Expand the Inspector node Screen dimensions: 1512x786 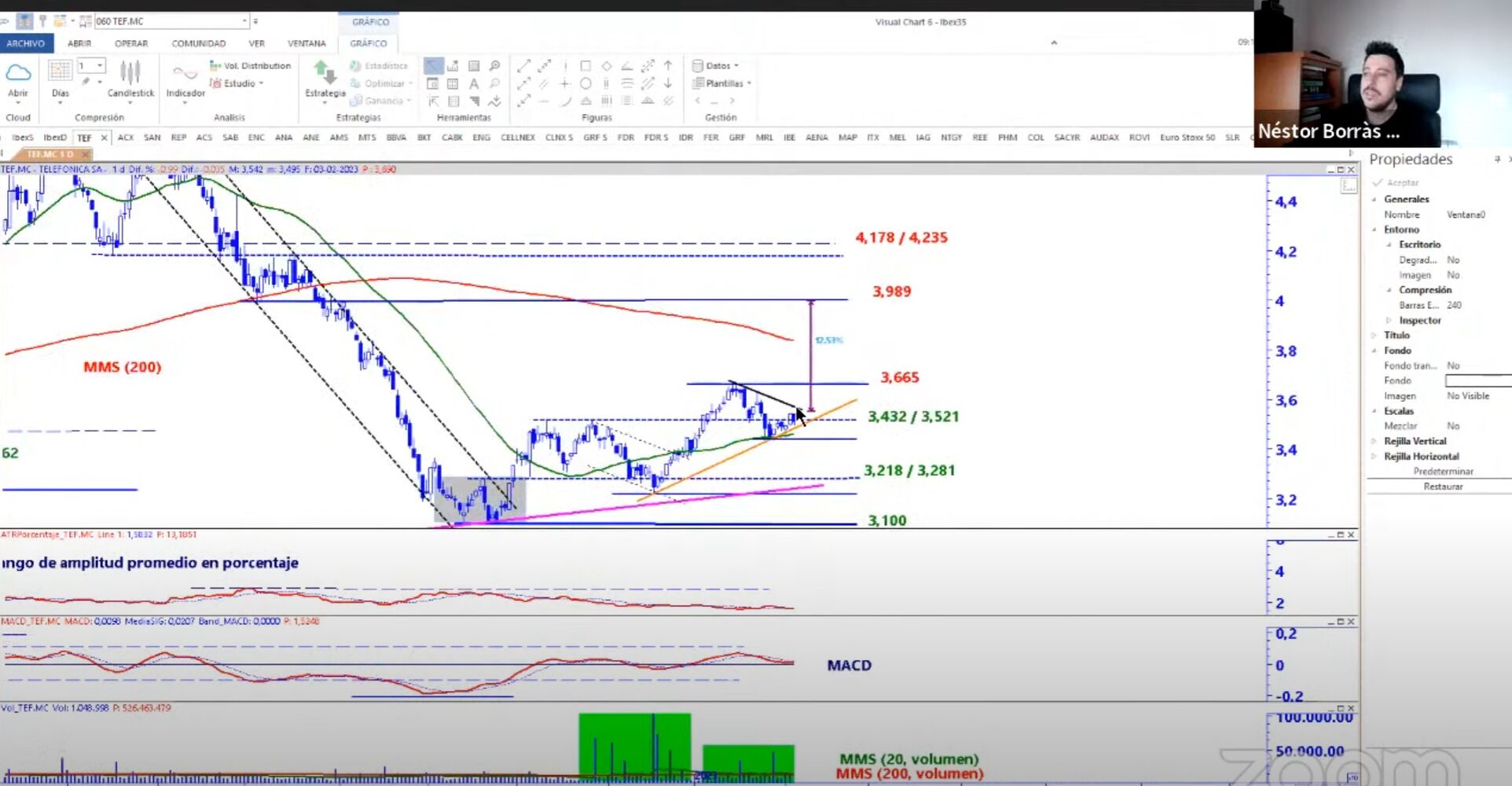click(1389, 320)
